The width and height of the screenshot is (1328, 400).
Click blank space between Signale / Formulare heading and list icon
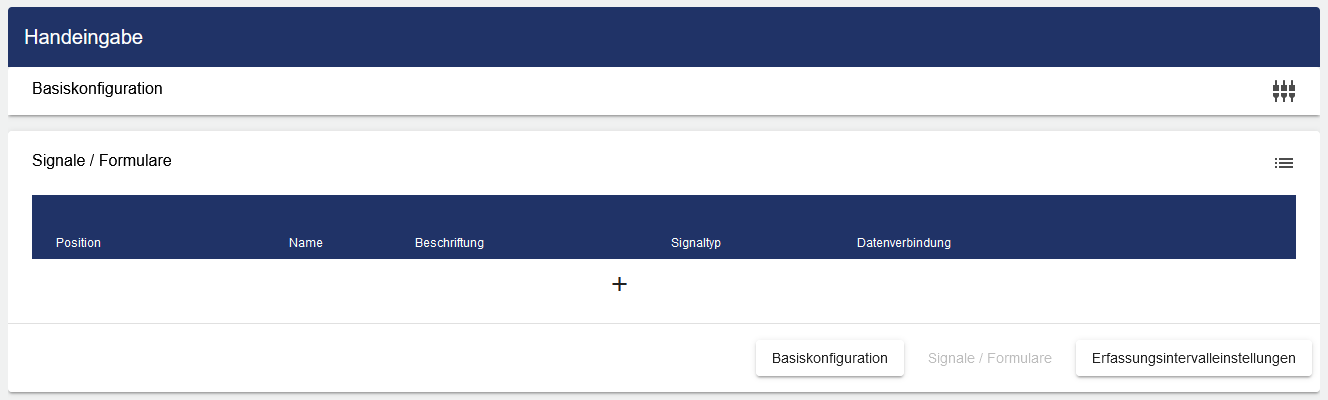click(x=700, y=161)
